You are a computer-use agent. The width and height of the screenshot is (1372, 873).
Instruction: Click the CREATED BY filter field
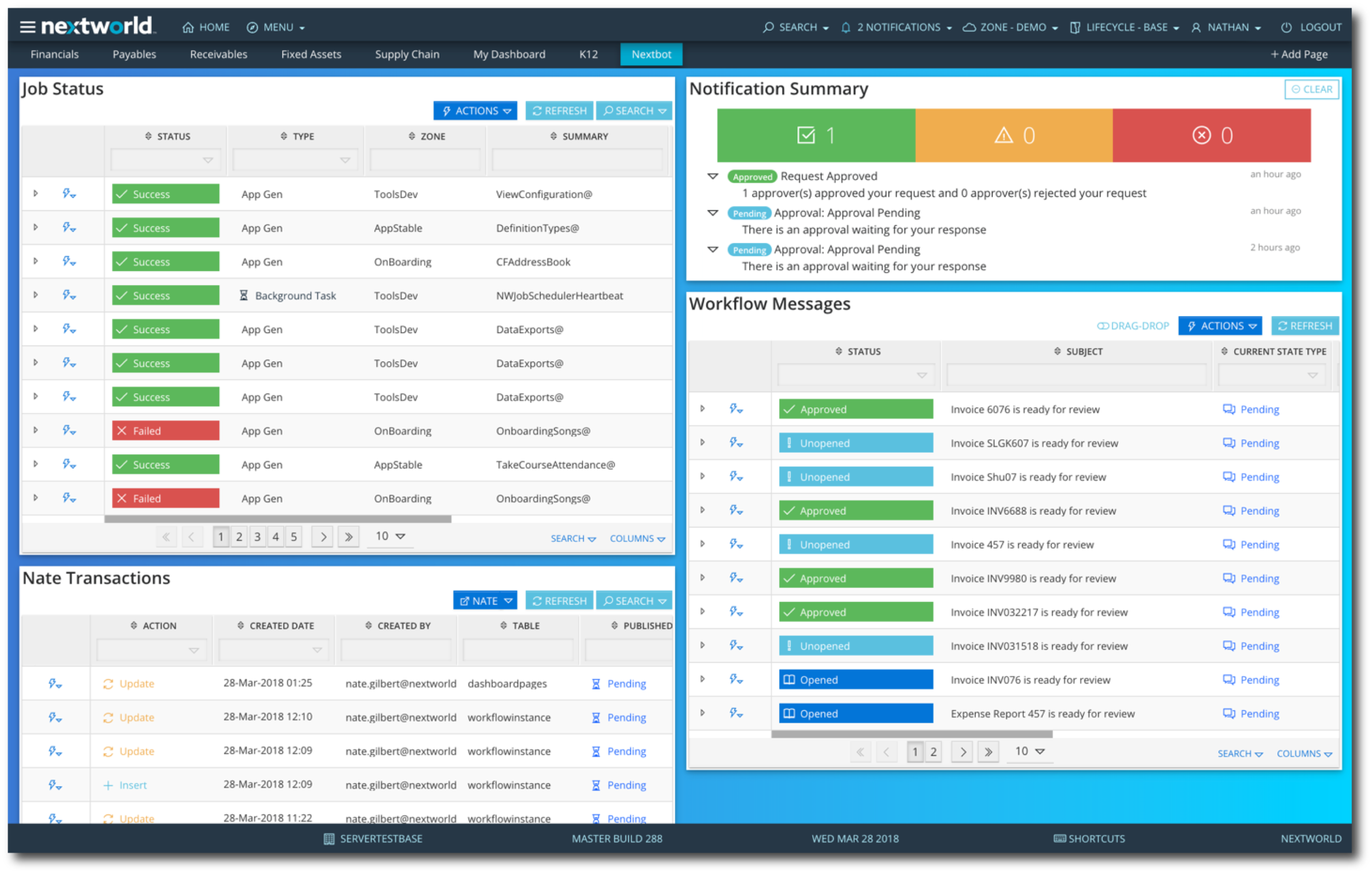point(396,650)
